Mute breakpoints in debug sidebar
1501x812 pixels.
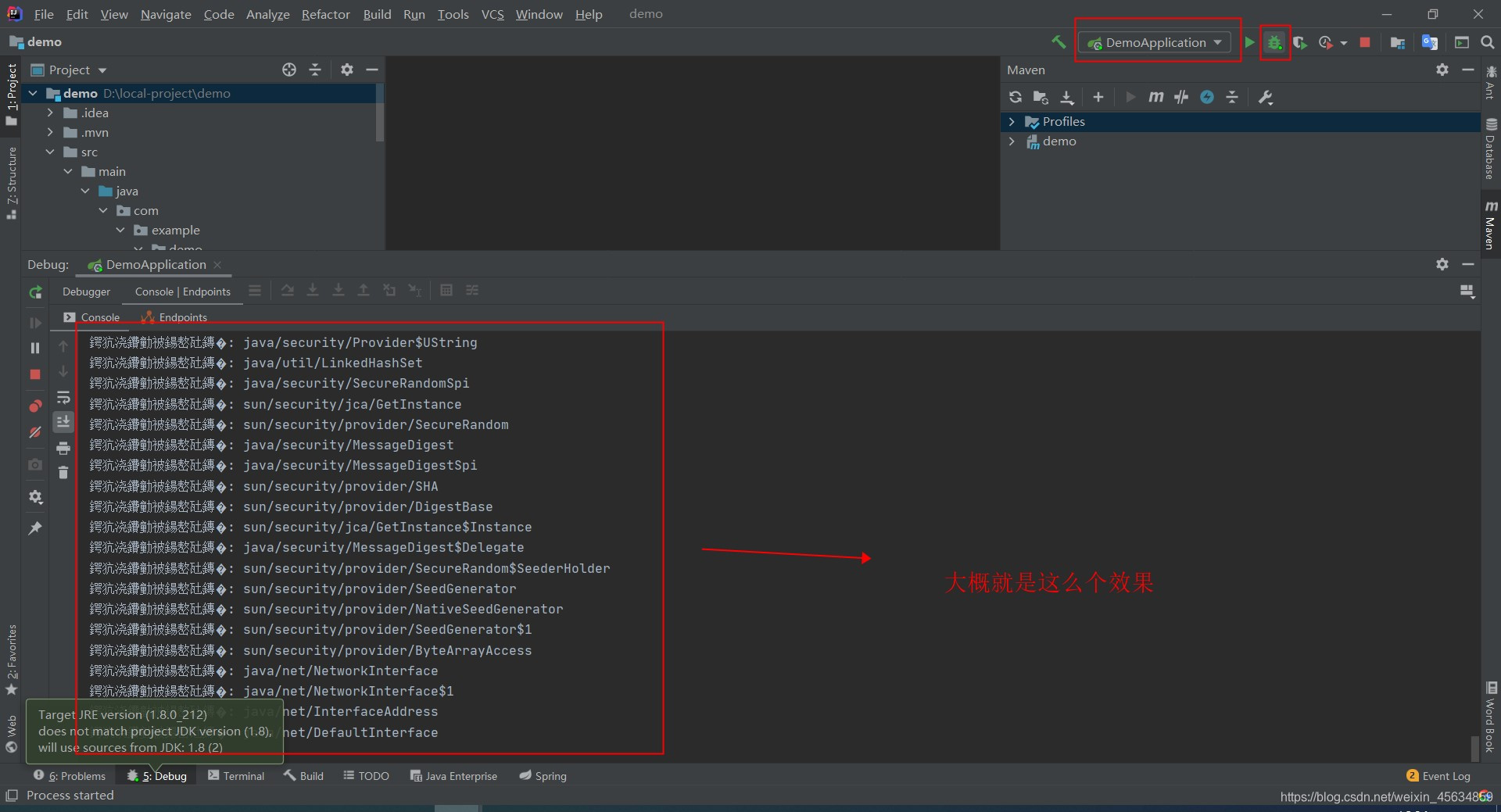[35, 432]
